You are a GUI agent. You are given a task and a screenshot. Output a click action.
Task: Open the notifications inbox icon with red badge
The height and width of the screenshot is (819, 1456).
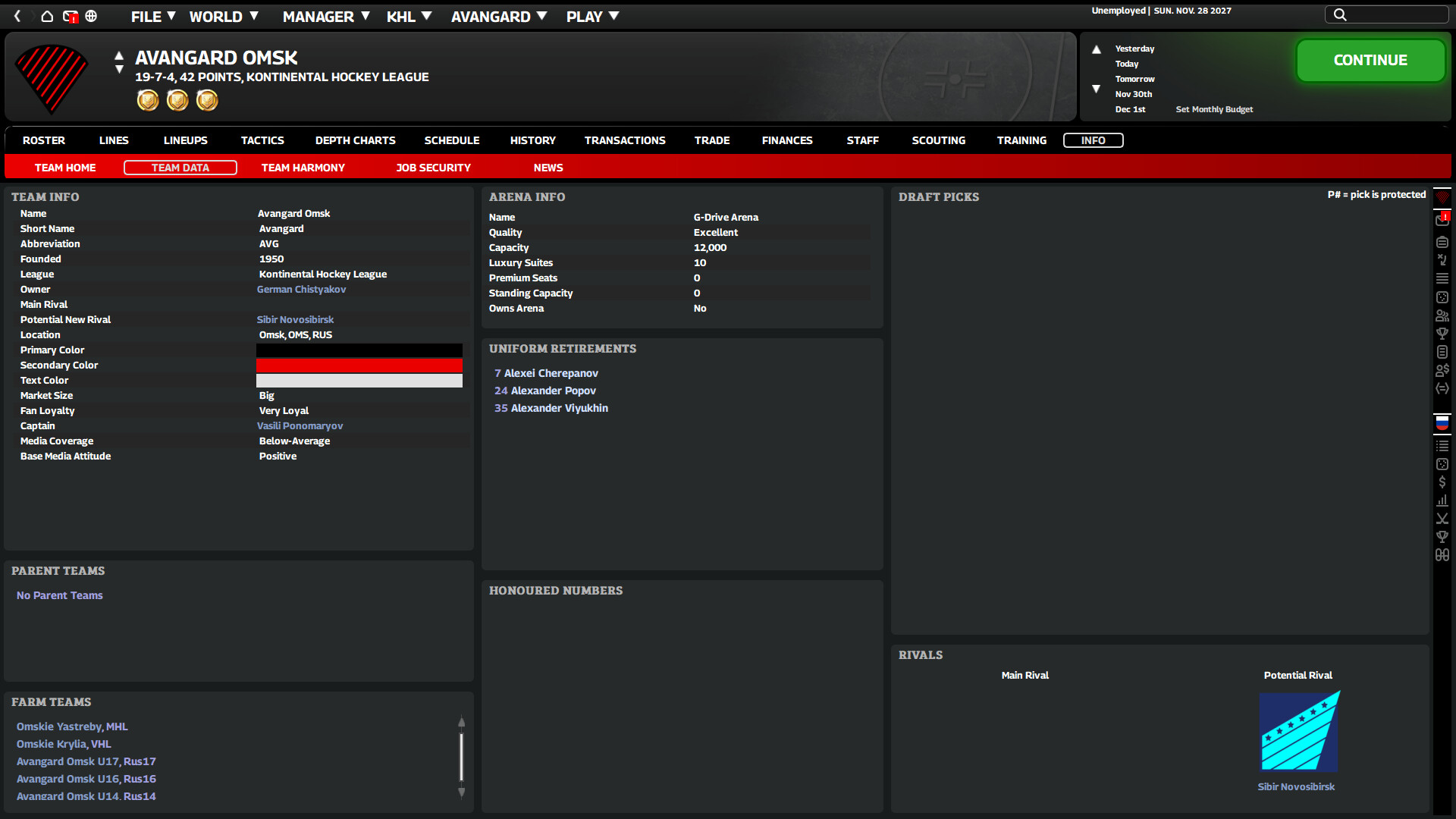click(1442, 219)
